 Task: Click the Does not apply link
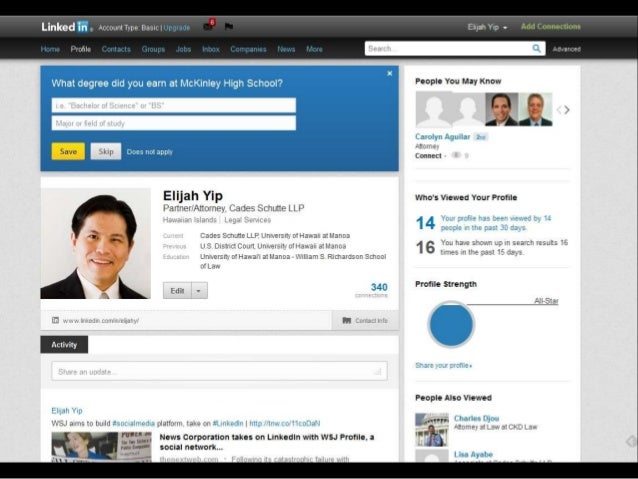tap(149, 152)
